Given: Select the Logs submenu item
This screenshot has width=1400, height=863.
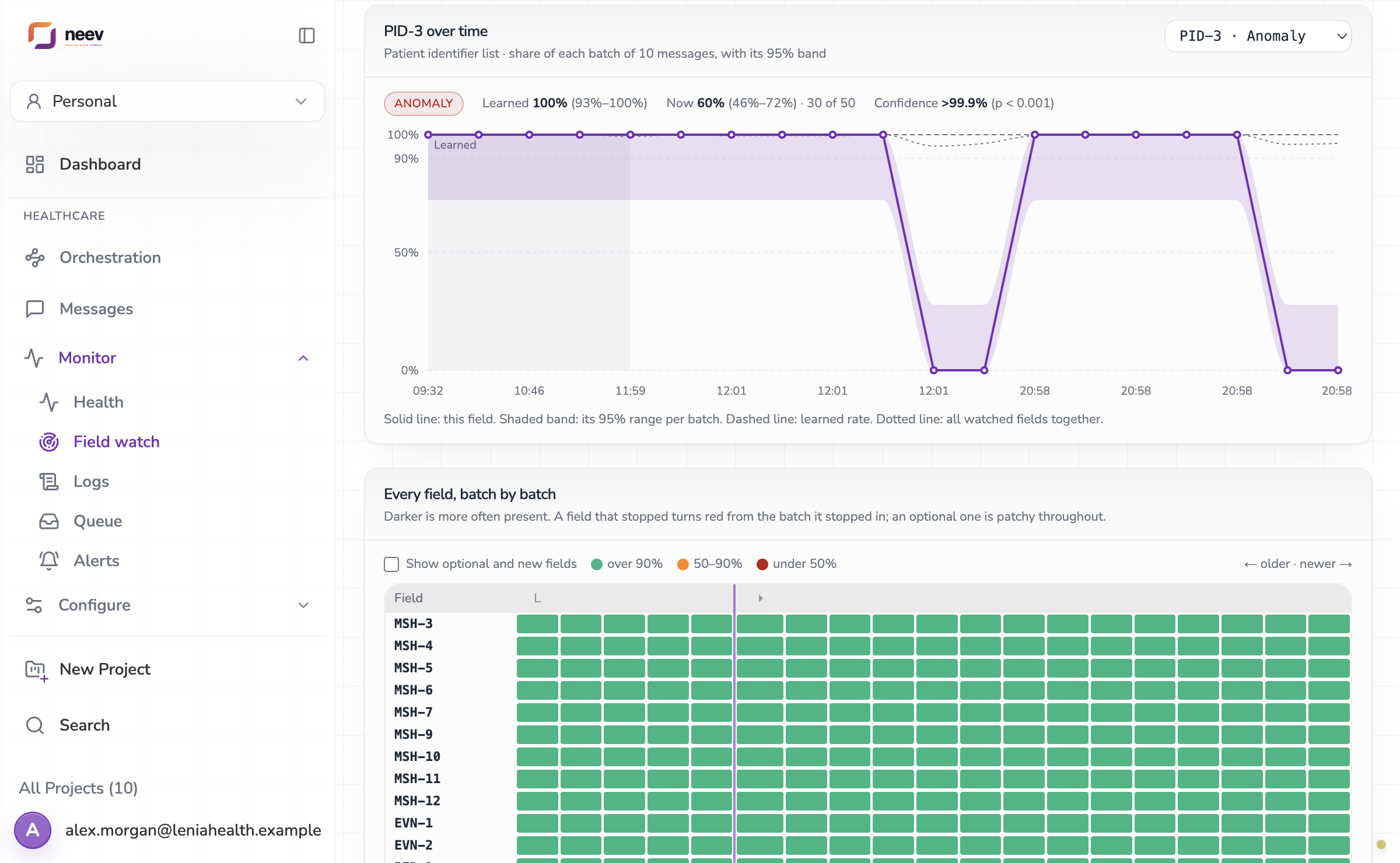Looking at the screenshot, I should tap(91, 482).
